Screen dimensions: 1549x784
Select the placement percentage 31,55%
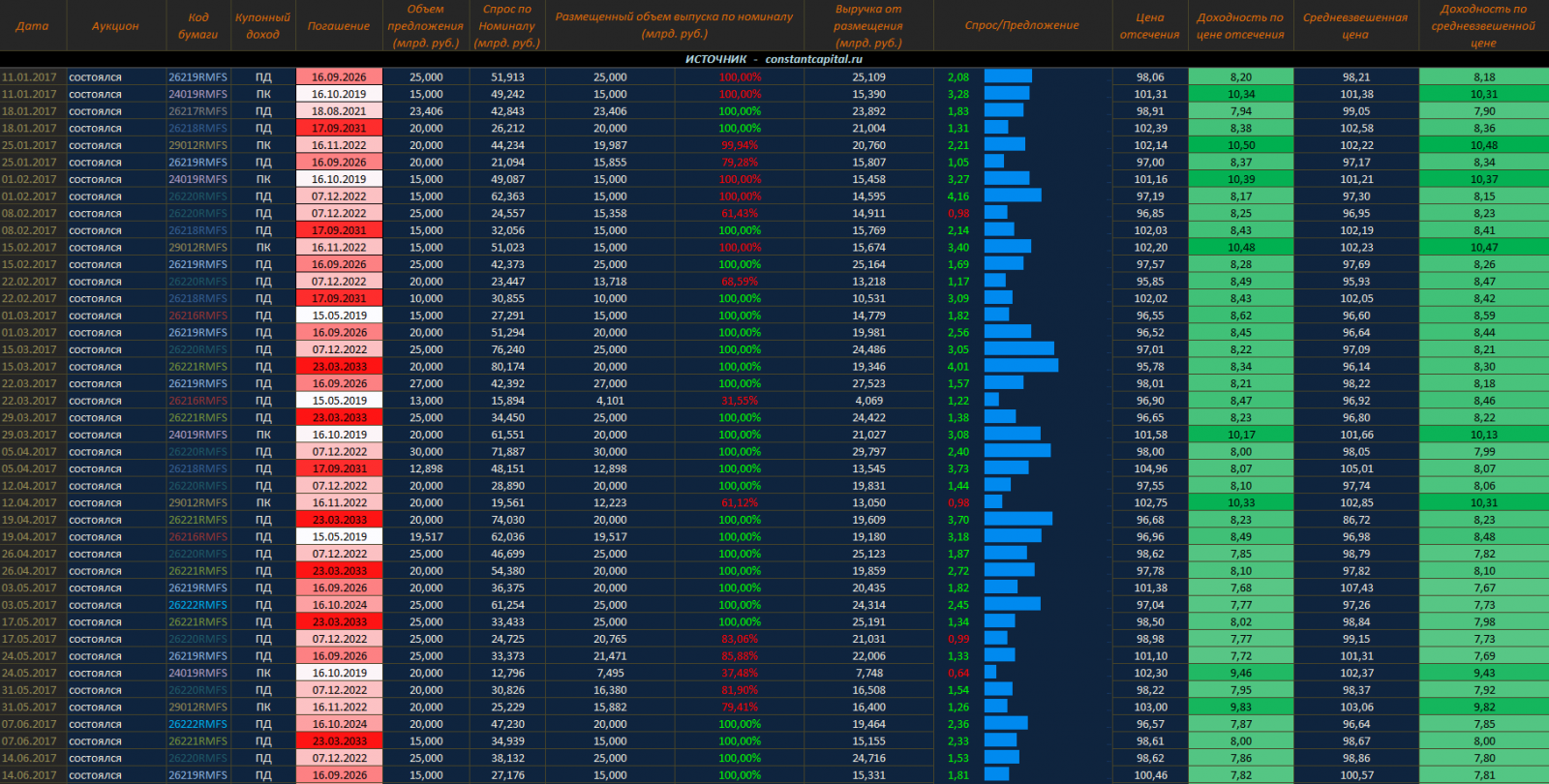(740, 401)
